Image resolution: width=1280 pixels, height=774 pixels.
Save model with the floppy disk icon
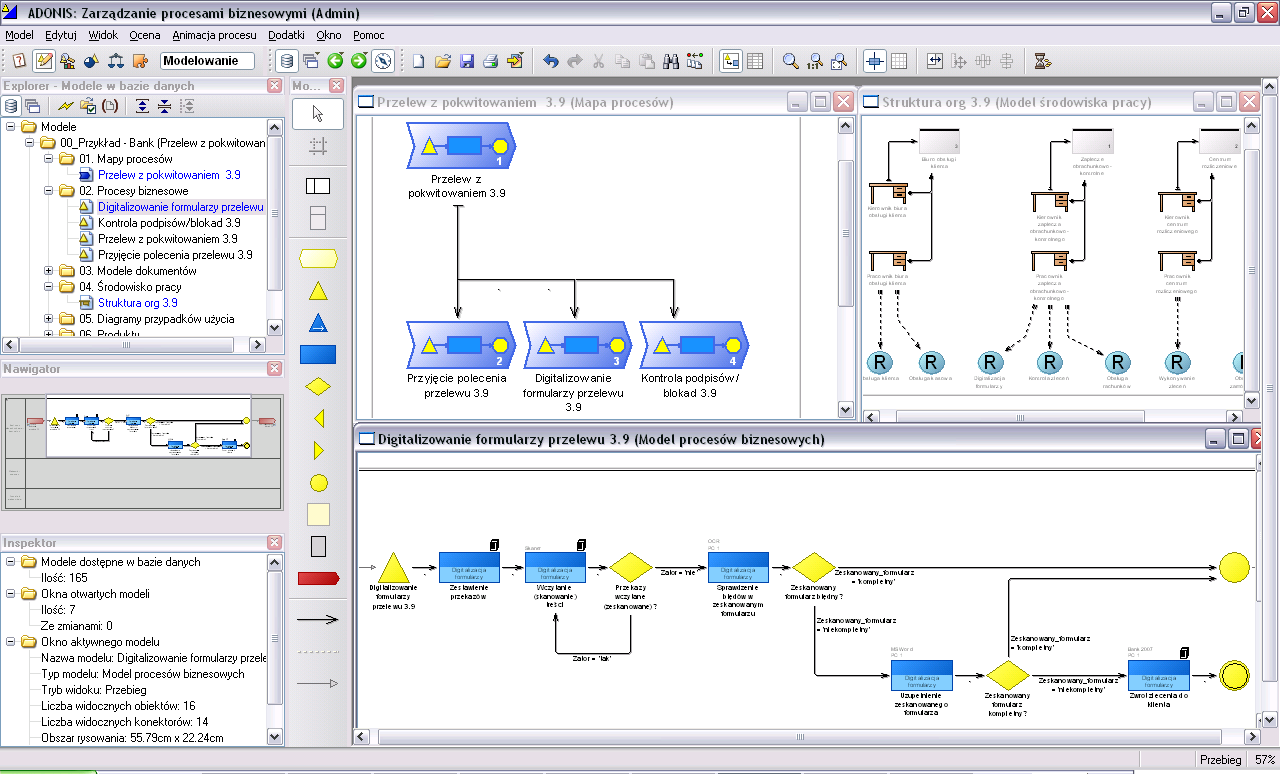point(467,61)
